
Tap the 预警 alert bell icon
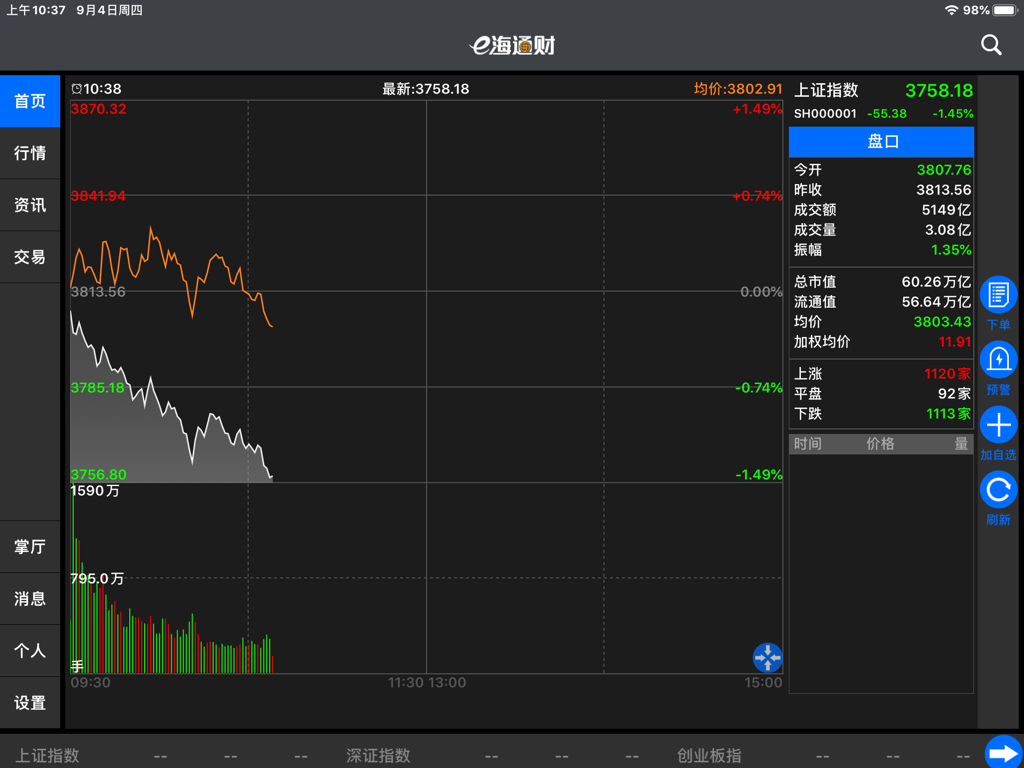[x=998, y=359]
